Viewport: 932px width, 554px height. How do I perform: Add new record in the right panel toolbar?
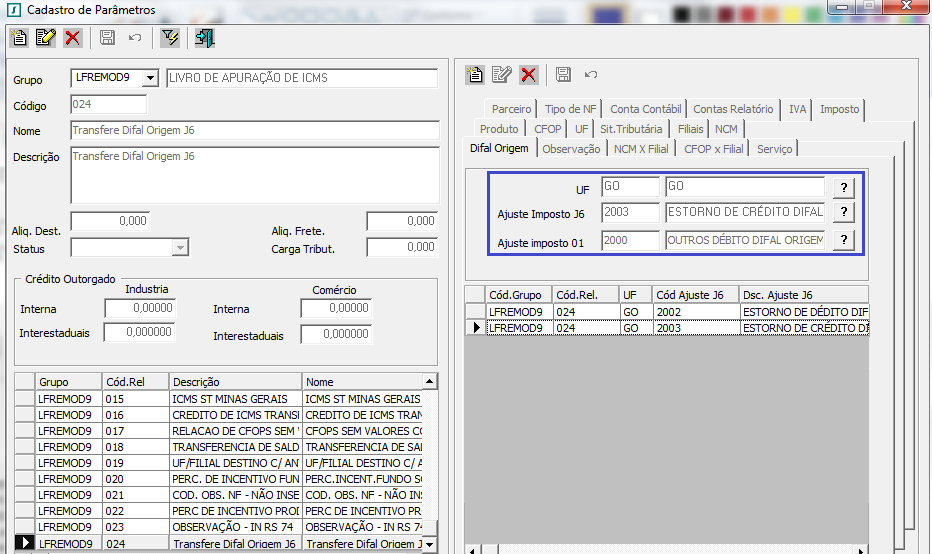[x=474, y=74]
